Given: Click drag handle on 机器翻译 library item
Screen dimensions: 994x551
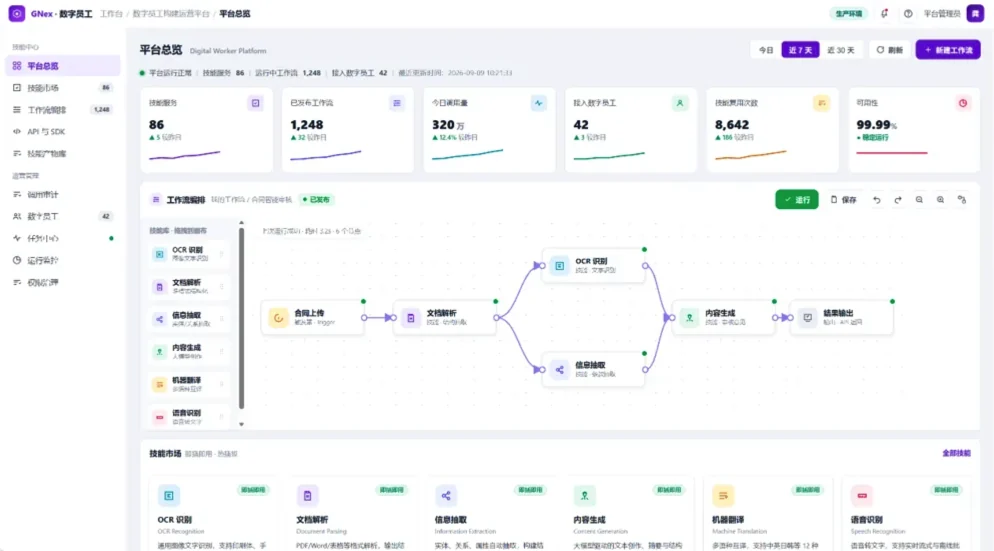Looking at the screenshot, I should point(221,384).
